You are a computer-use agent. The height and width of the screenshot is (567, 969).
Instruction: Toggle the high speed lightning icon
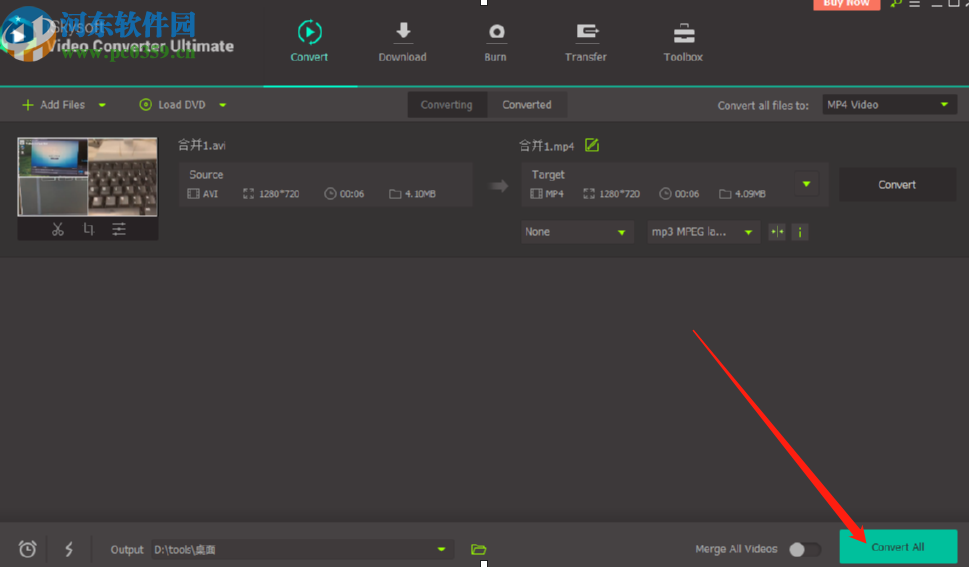pyautogui.click(x=69, y=549)
